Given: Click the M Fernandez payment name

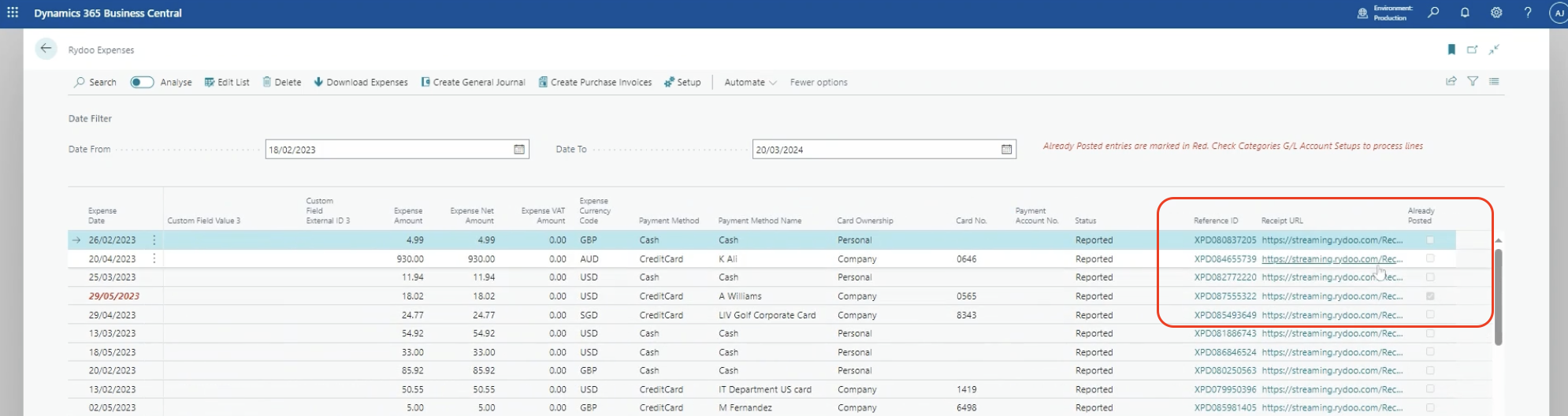Looking at the screenshot, I should click(x=745, y=408).
